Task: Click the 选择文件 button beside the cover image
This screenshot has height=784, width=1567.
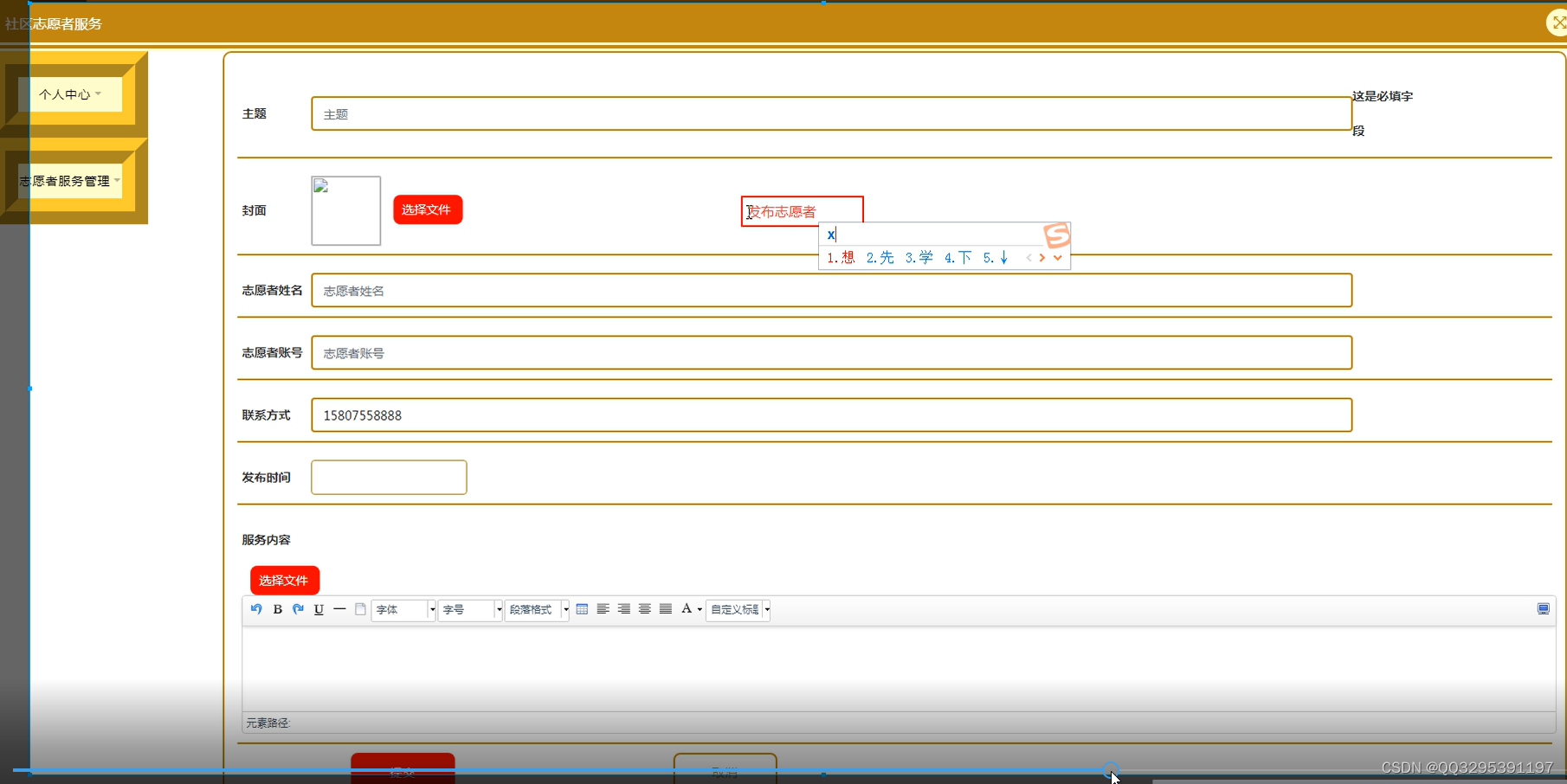Action: tap(428, 209)
